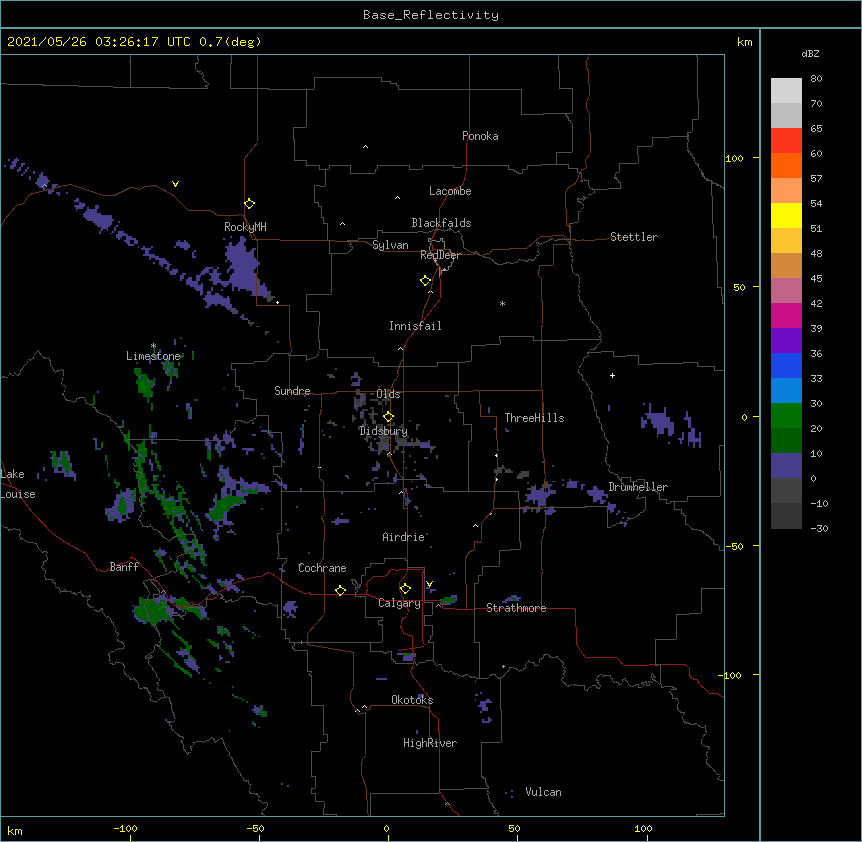Screen dimensions: 862x842
Task: Select the 51 dBZ yellow color swatch
Action: (x=786, y=215)
